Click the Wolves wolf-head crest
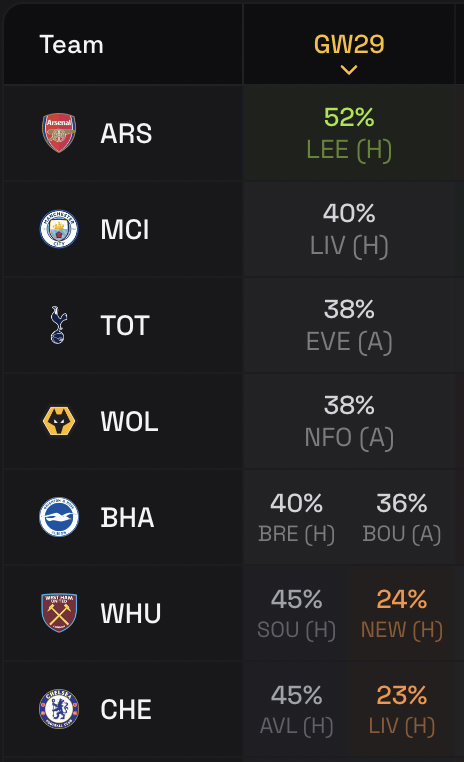The width and height of the screenshot is (464, 762). click(x=59, y=421)
